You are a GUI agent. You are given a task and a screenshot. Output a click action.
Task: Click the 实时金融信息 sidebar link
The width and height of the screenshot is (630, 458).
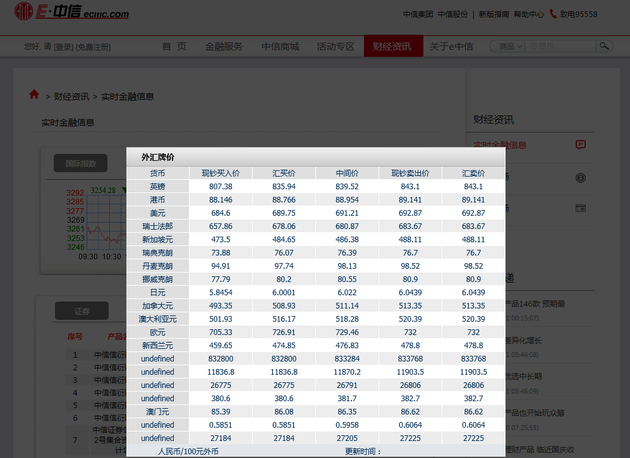pos(500,145)
